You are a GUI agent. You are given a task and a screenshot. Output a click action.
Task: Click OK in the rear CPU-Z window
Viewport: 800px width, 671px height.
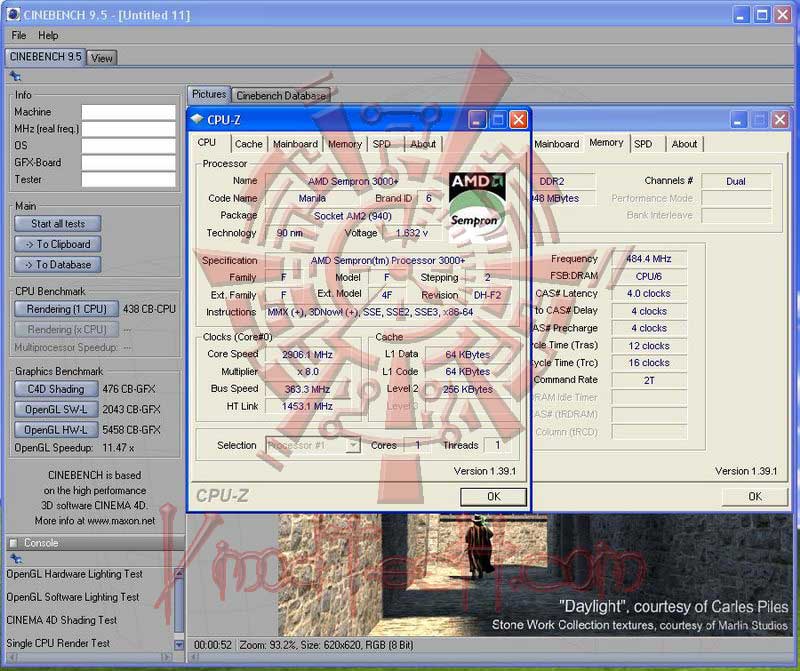coord(755,496)
